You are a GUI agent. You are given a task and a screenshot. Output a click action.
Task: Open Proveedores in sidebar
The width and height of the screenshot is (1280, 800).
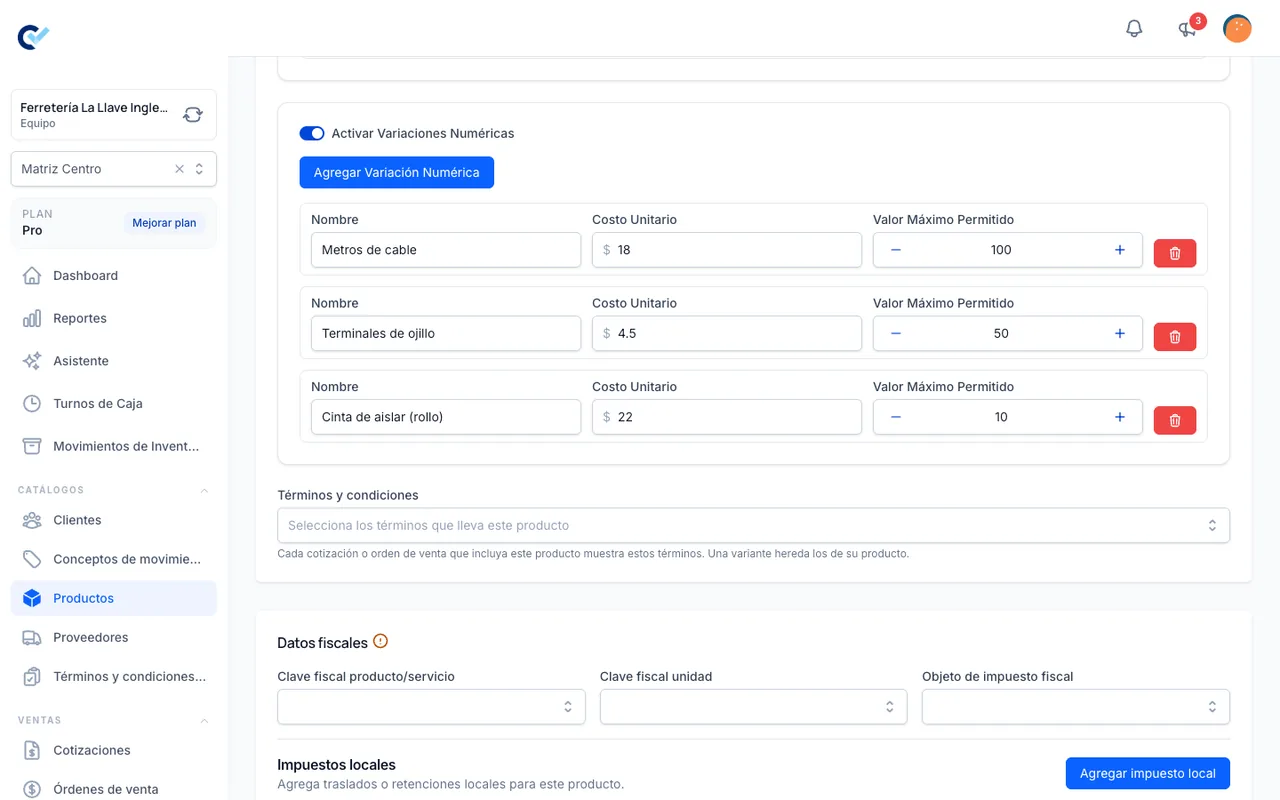point(114,637)
